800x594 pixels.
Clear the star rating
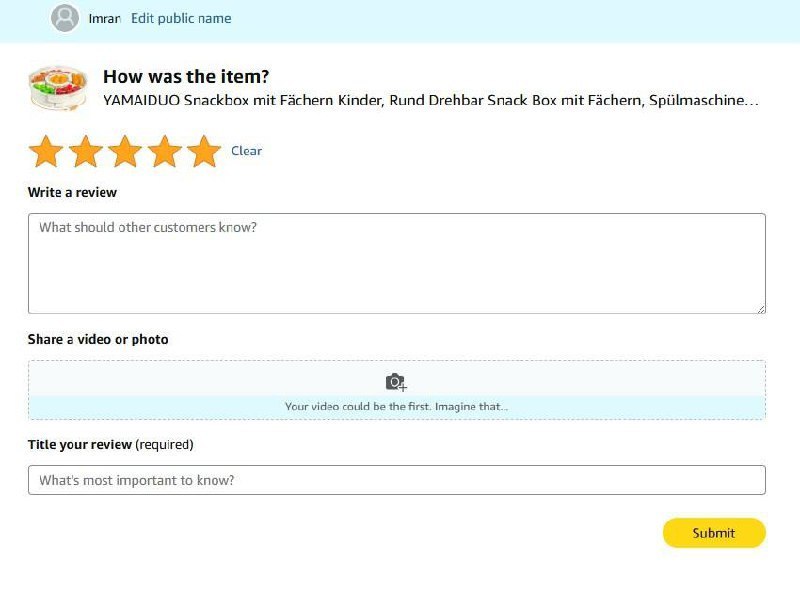click(246, 151)
